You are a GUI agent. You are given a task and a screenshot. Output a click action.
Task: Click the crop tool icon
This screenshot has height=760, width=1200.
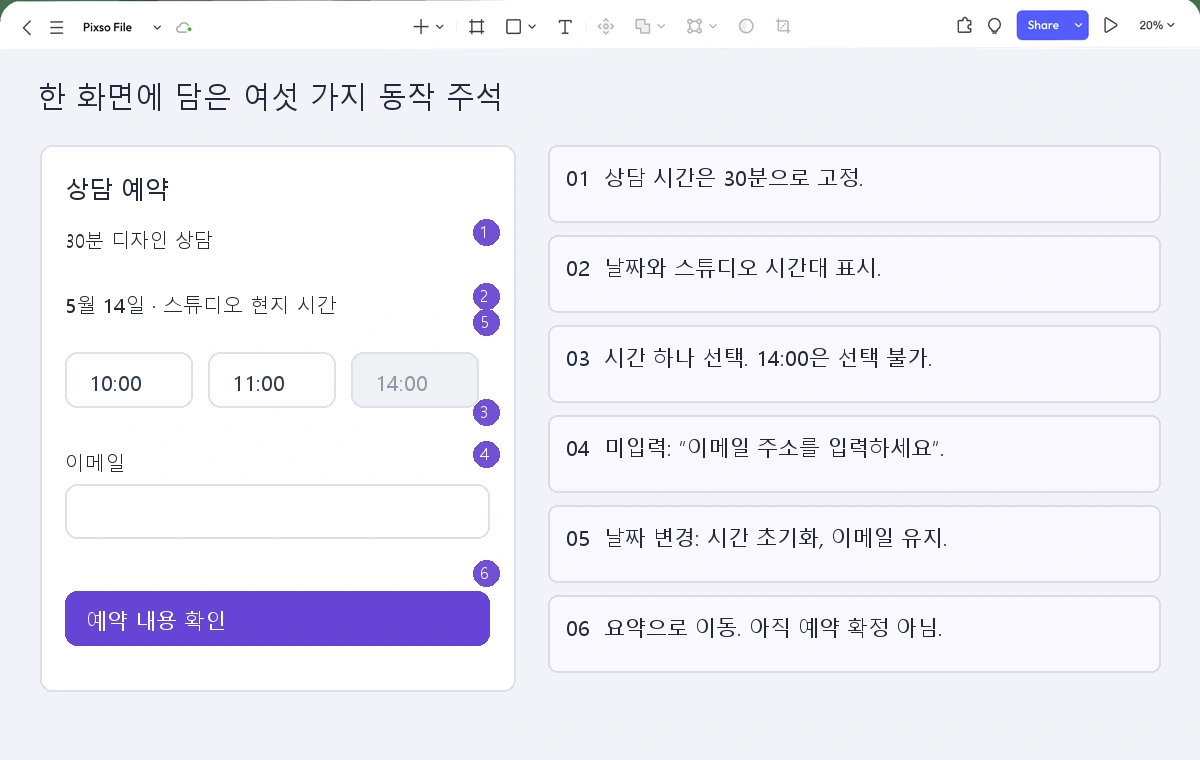click(783, 27)
